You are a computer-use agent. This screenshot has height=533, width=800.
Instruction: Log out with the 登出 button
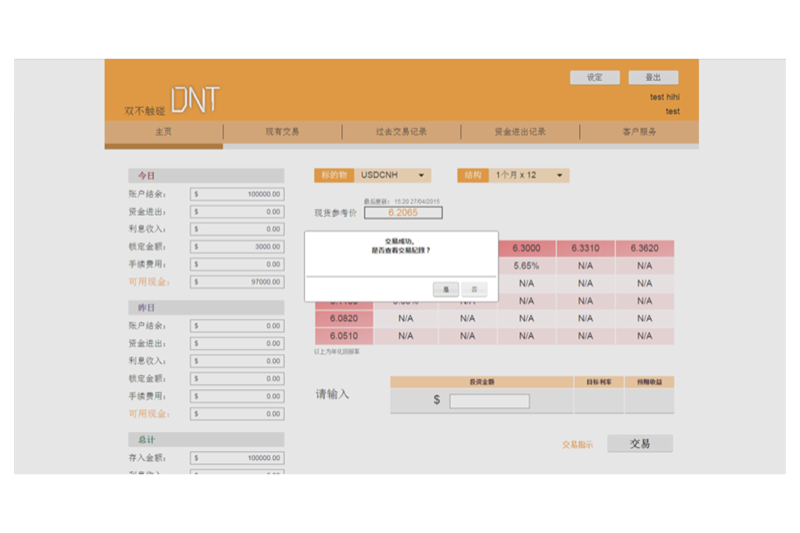point(653,78)
